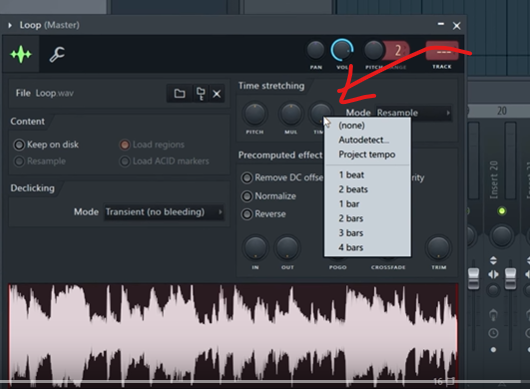530x389 pixels.
Task: Select Project tempo in the time menu
Action: click(x=367, y=154)
